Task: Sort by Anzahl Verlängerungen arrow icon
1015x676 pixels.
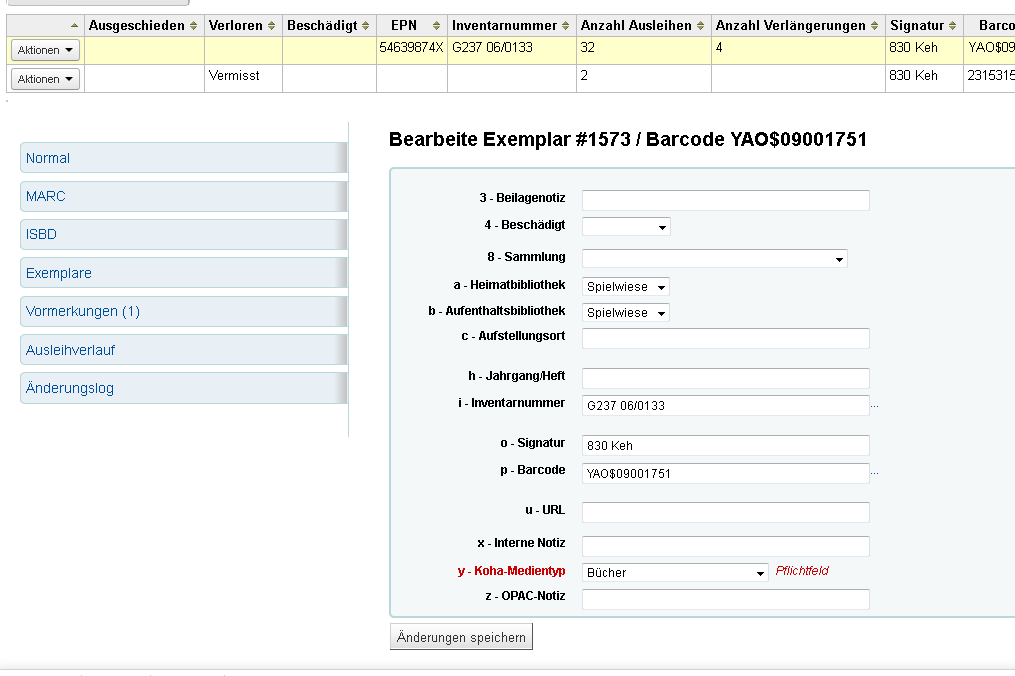Action: [x=874, y=26]
